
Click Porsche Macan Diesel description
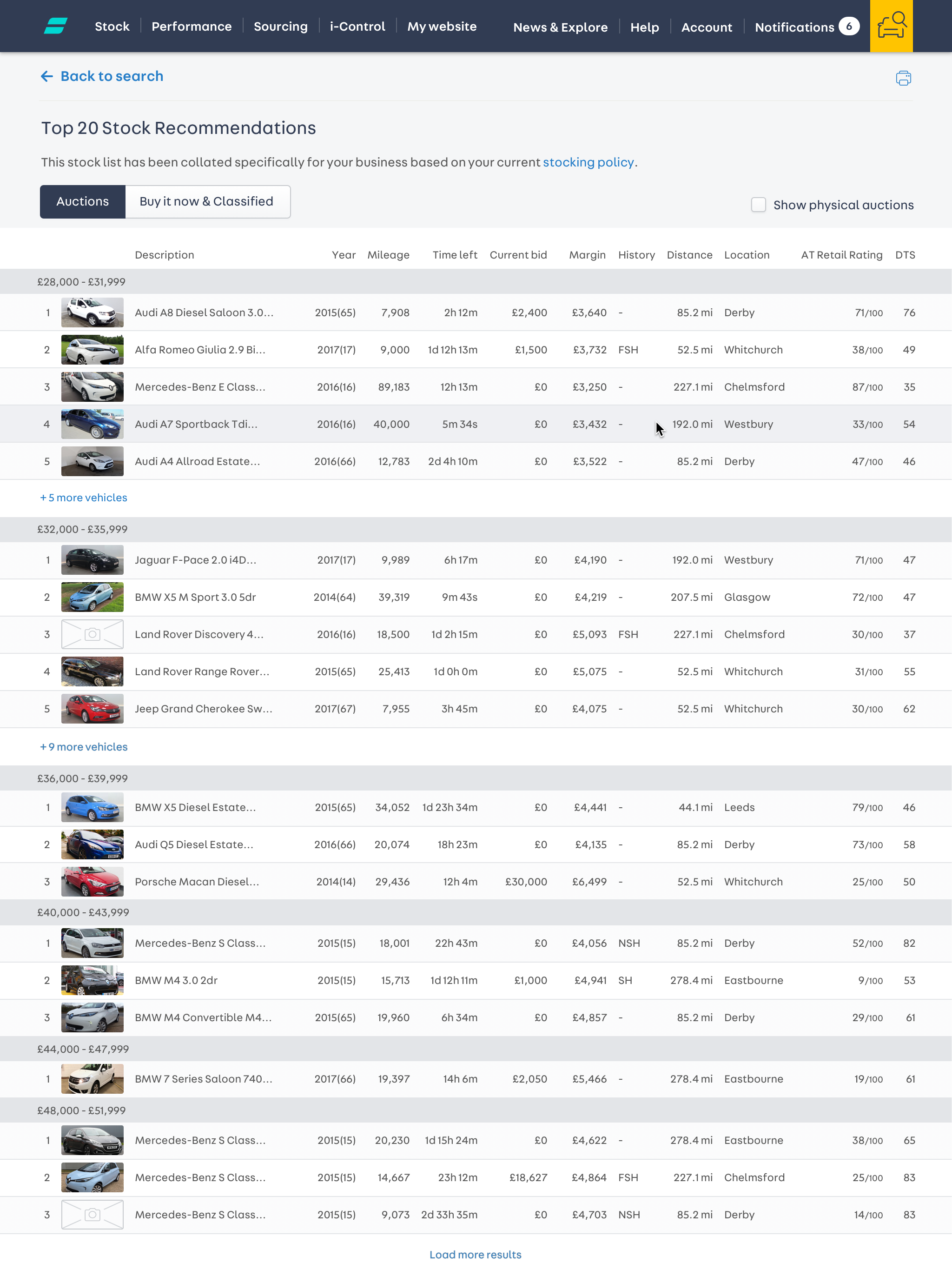point(197,882)
